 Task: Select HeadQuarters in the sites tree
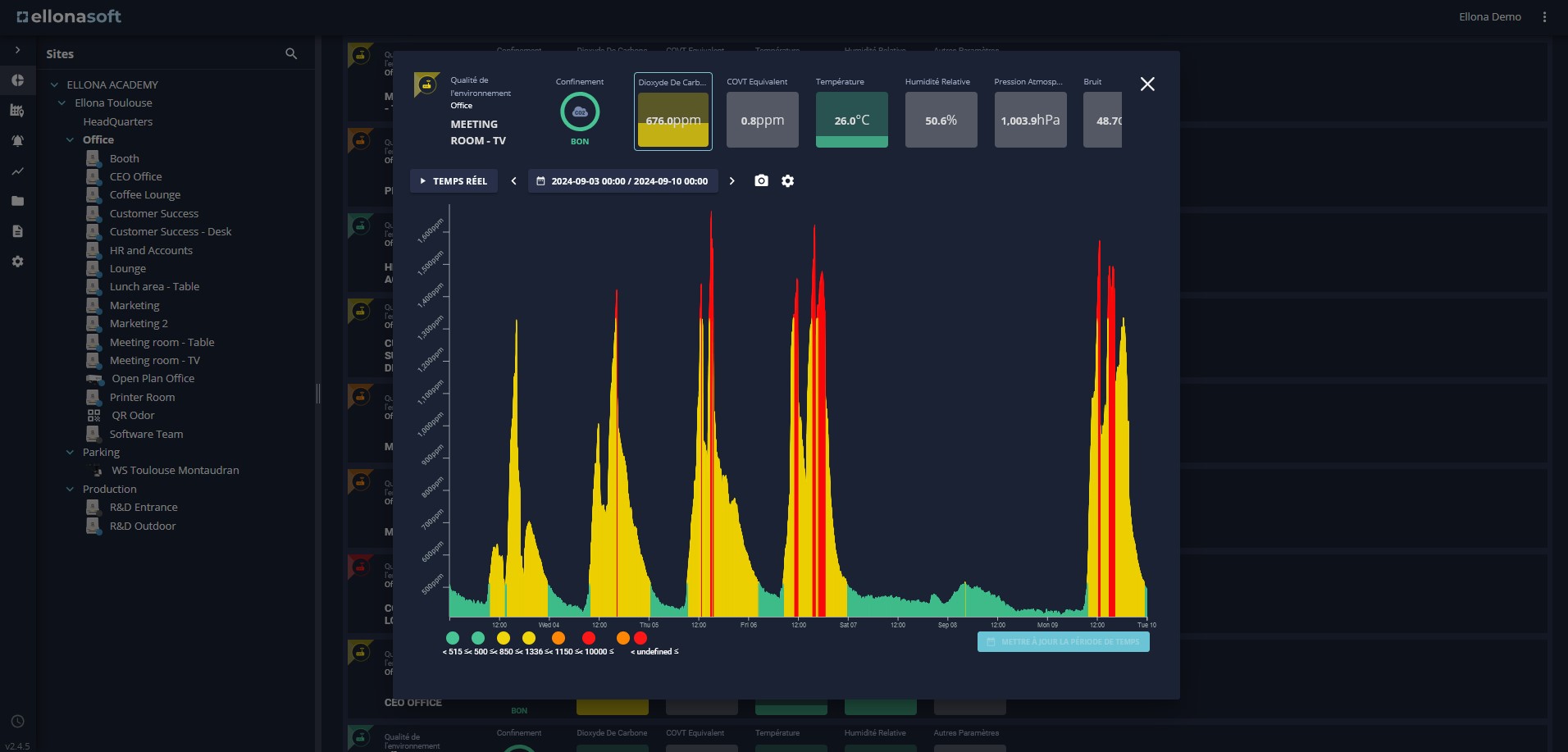click(117, 121)
